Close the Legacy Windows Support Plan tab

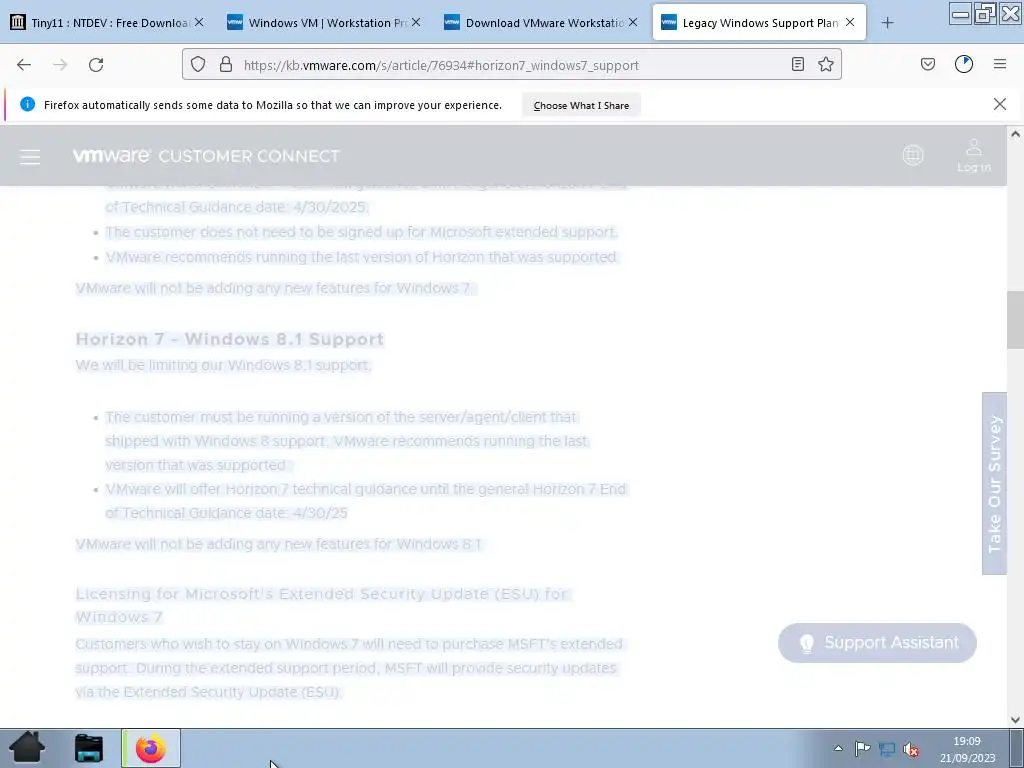click(x=850, y=22)
